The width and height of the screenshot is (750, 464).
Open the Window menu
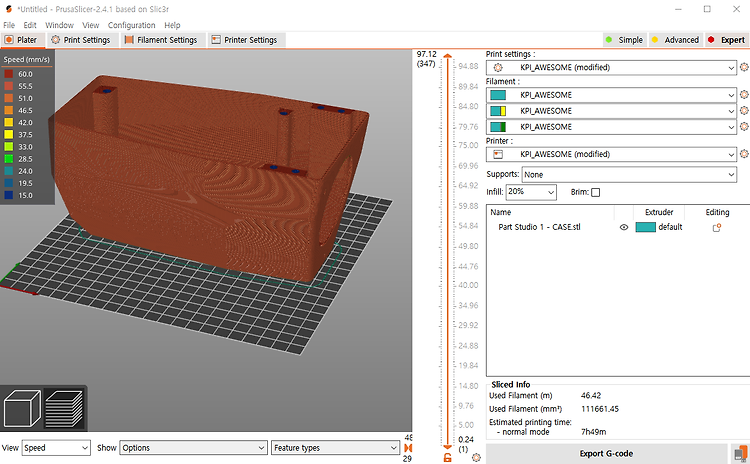pos(59,25)
